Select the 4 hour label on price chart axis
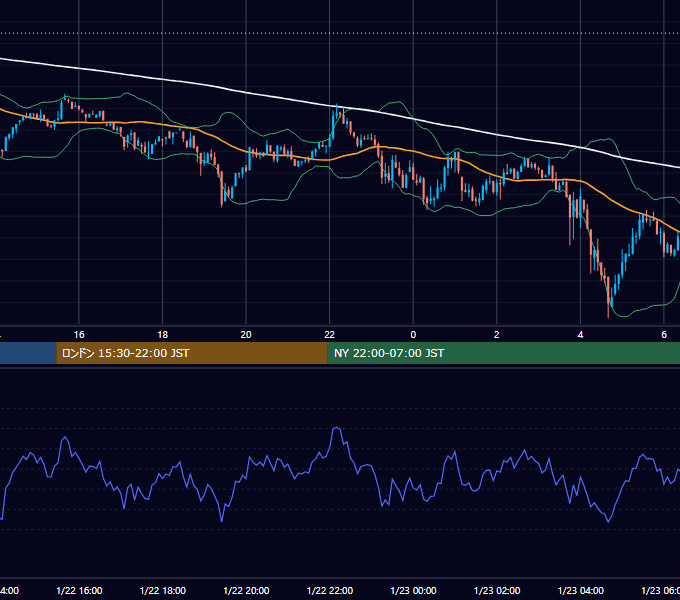 (580, 335)
